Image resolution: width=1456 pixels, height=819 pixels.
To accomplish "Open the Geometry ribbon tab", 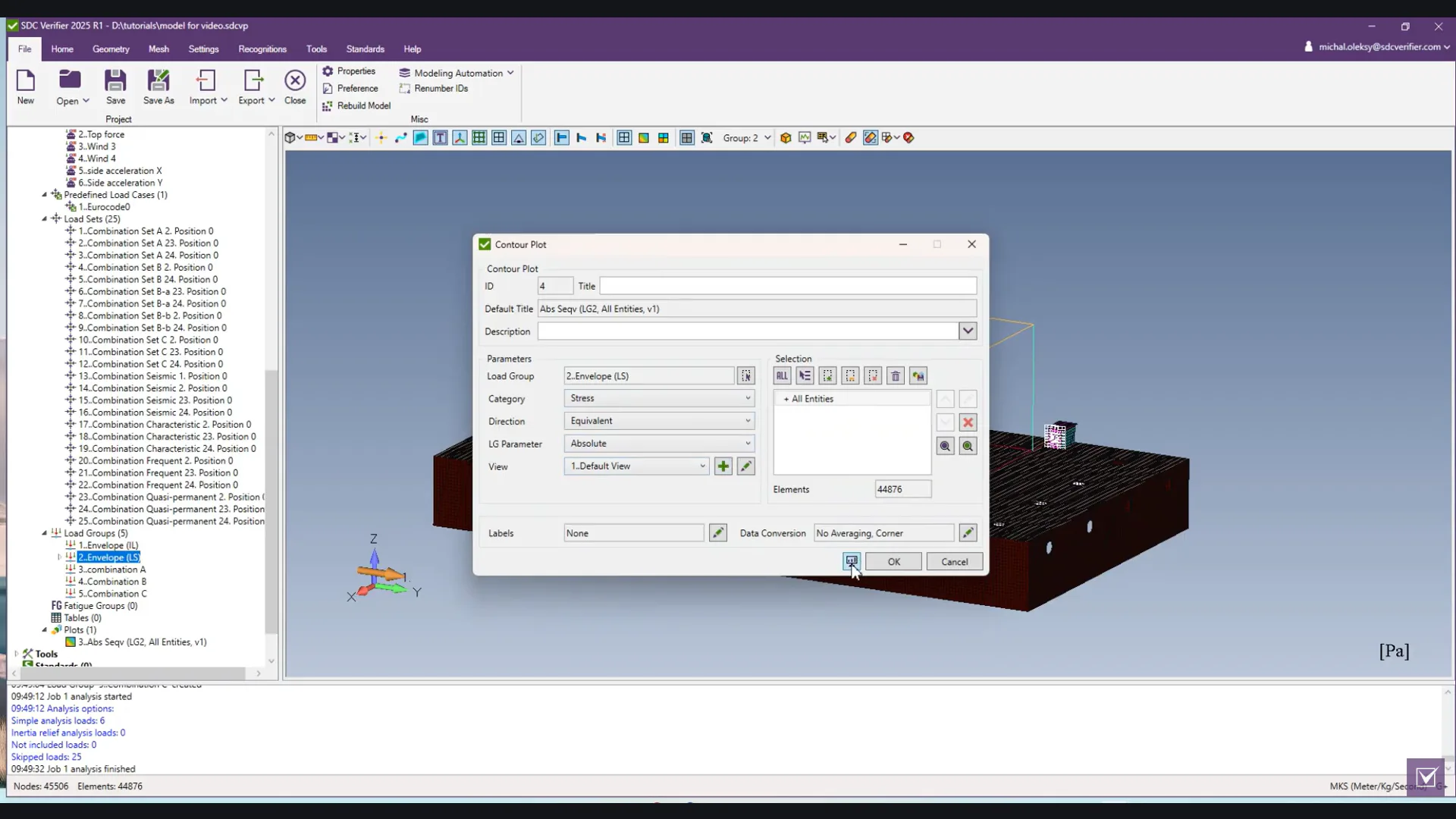I will [111, 49].
